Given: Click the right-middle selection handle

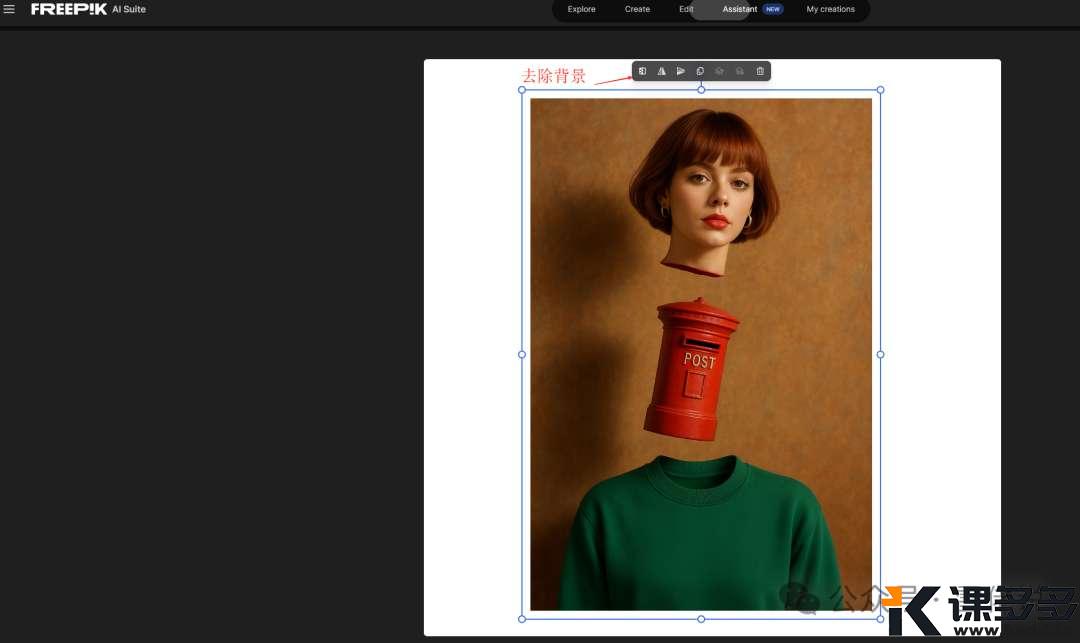Looking at the screenshot, I should click(880, 354).
